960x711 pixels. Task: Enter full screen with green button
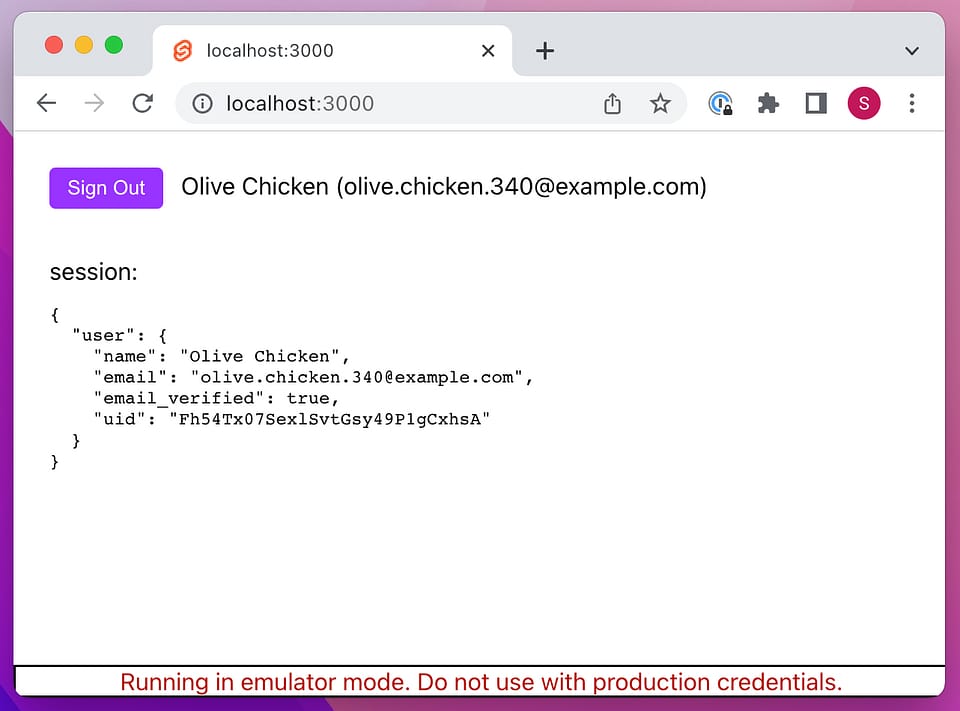click(114, 45)
